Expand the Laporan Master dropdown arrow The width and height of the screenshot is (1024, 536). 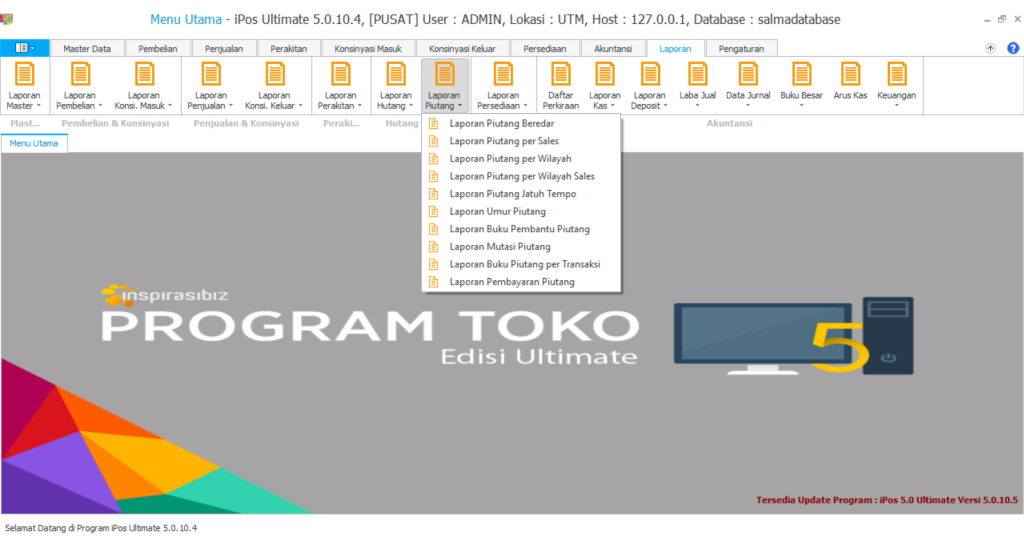[39, 106]
